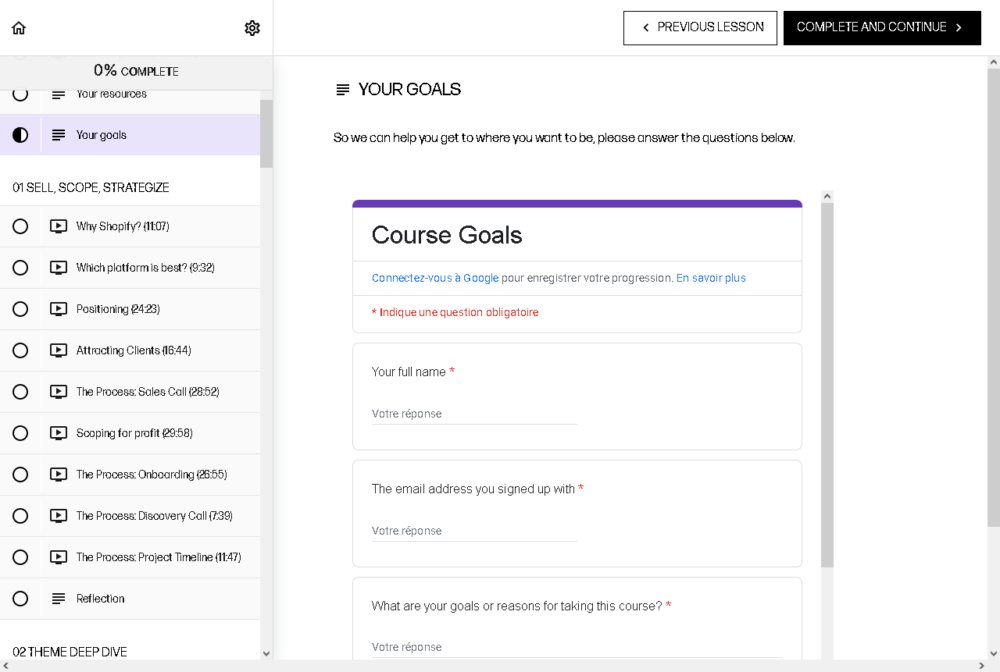Image resolution: width=1000 pixels, height=672 pixels.
Task: Go back with Previous Lesson button
Action: 700,27
